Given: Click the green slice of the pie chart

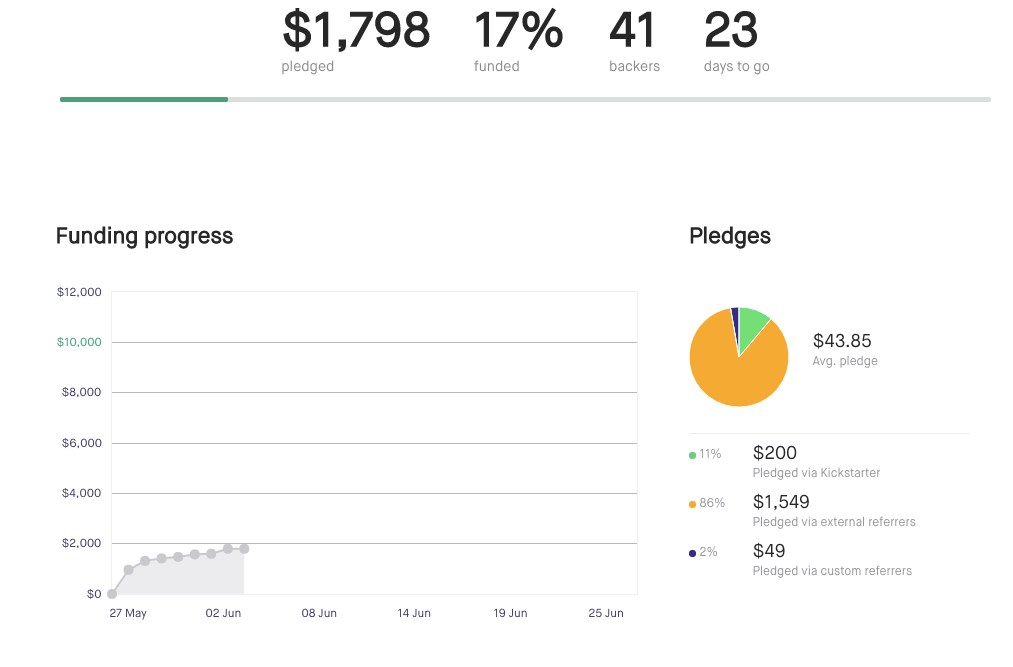Looking at the screenshot, I should pos(751,323).
